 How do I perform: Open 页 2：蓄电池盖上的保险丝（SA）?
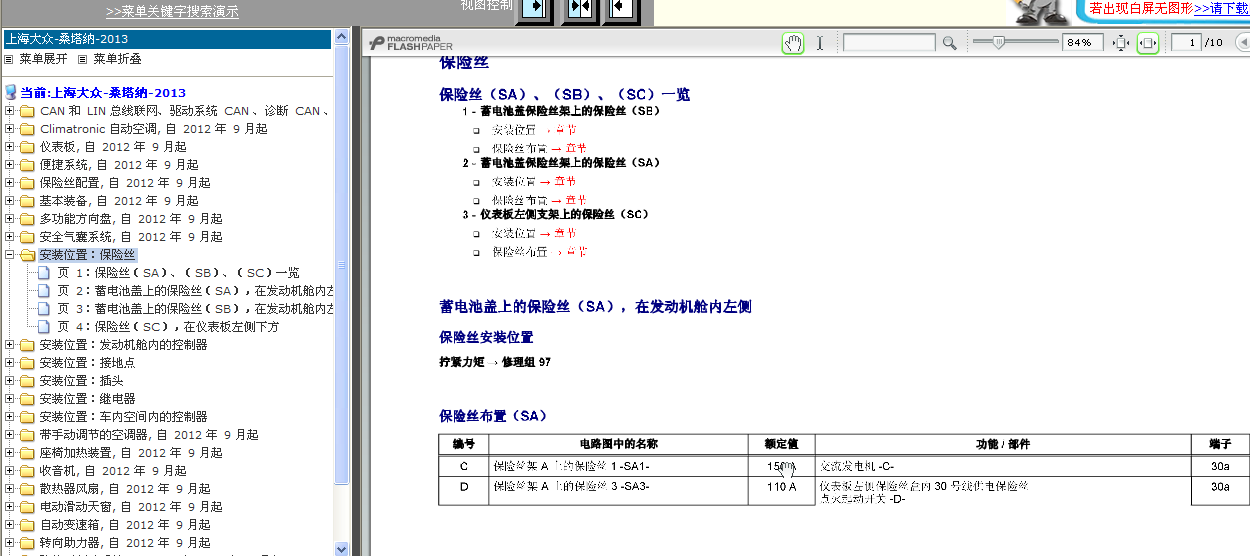[x=195, y=291]
